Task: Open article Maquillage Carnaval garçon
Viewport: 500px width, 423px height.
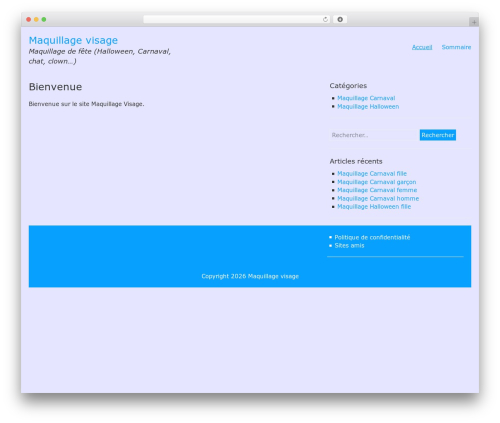Action: coord(377,182)
